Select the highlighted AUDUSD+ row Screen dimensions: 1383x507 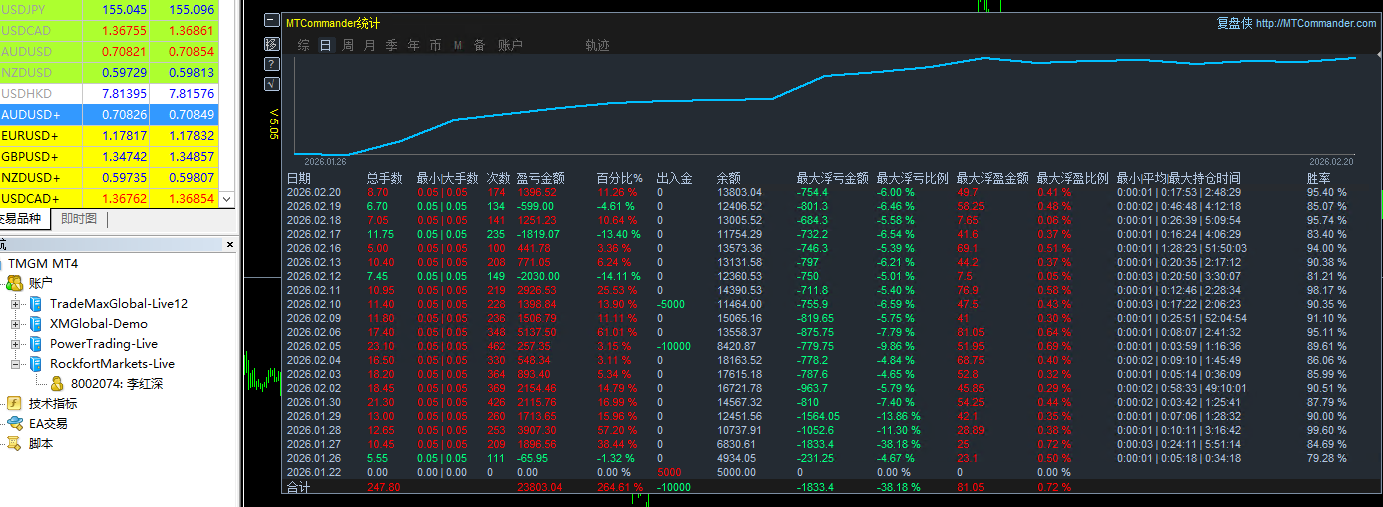coord(109,114)
